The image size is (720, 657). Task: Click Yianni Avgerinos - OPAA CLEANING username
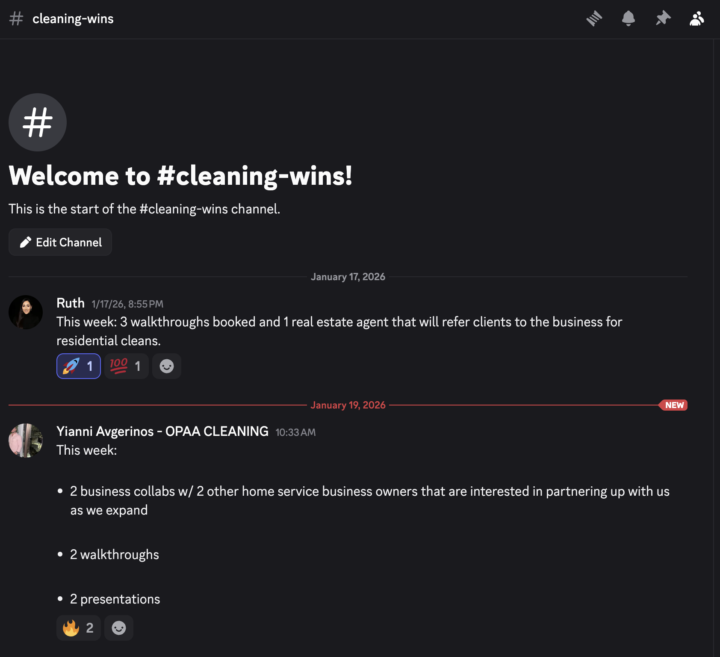[x=162, y=431]
